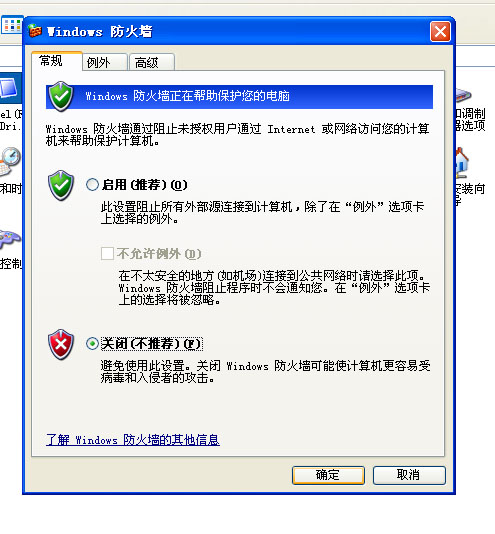This screenshot has width=495, height=534.
Task: Click the green shield in the blue banner
Action: click(61, 96)
